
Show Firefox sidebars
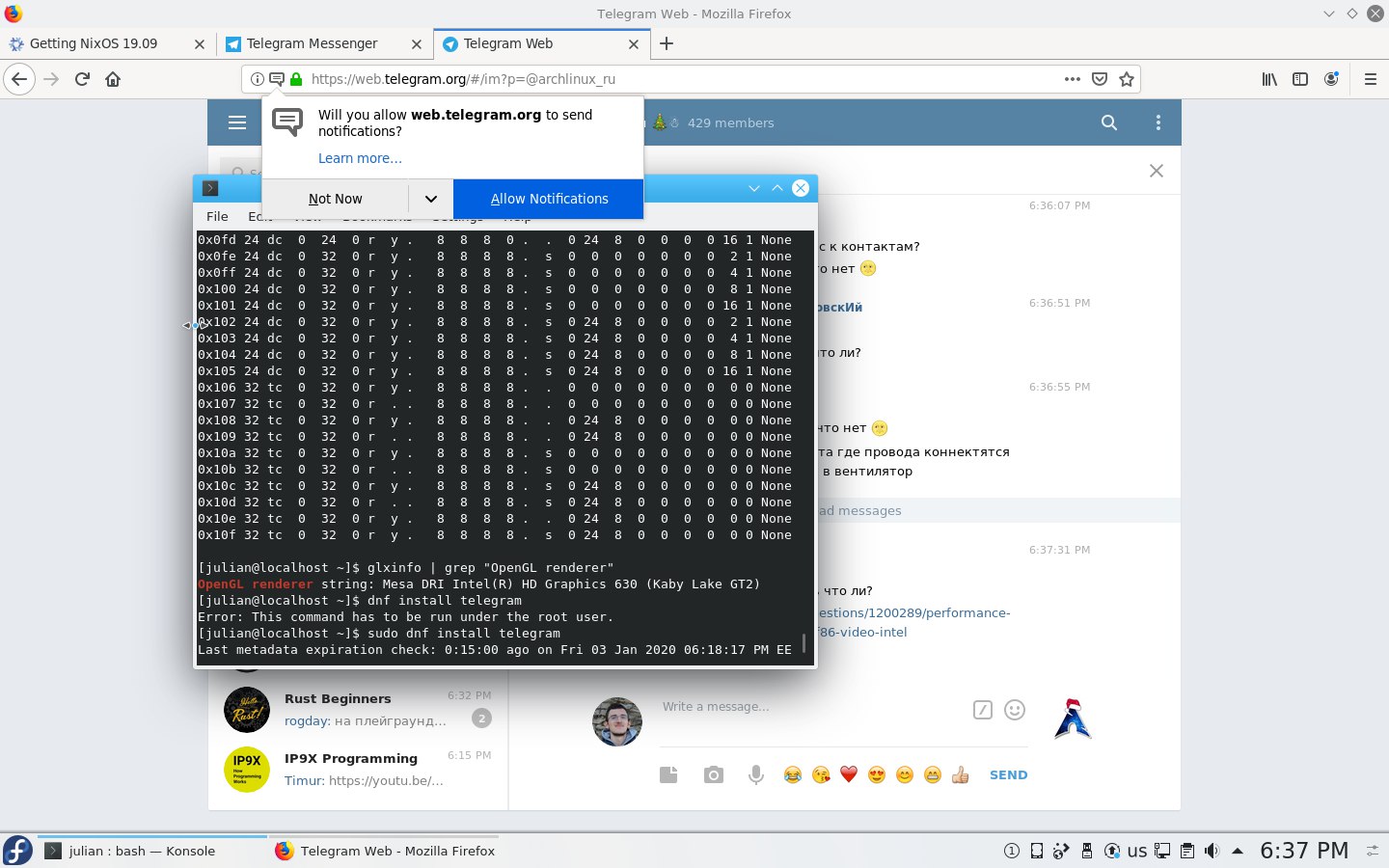1300,79
